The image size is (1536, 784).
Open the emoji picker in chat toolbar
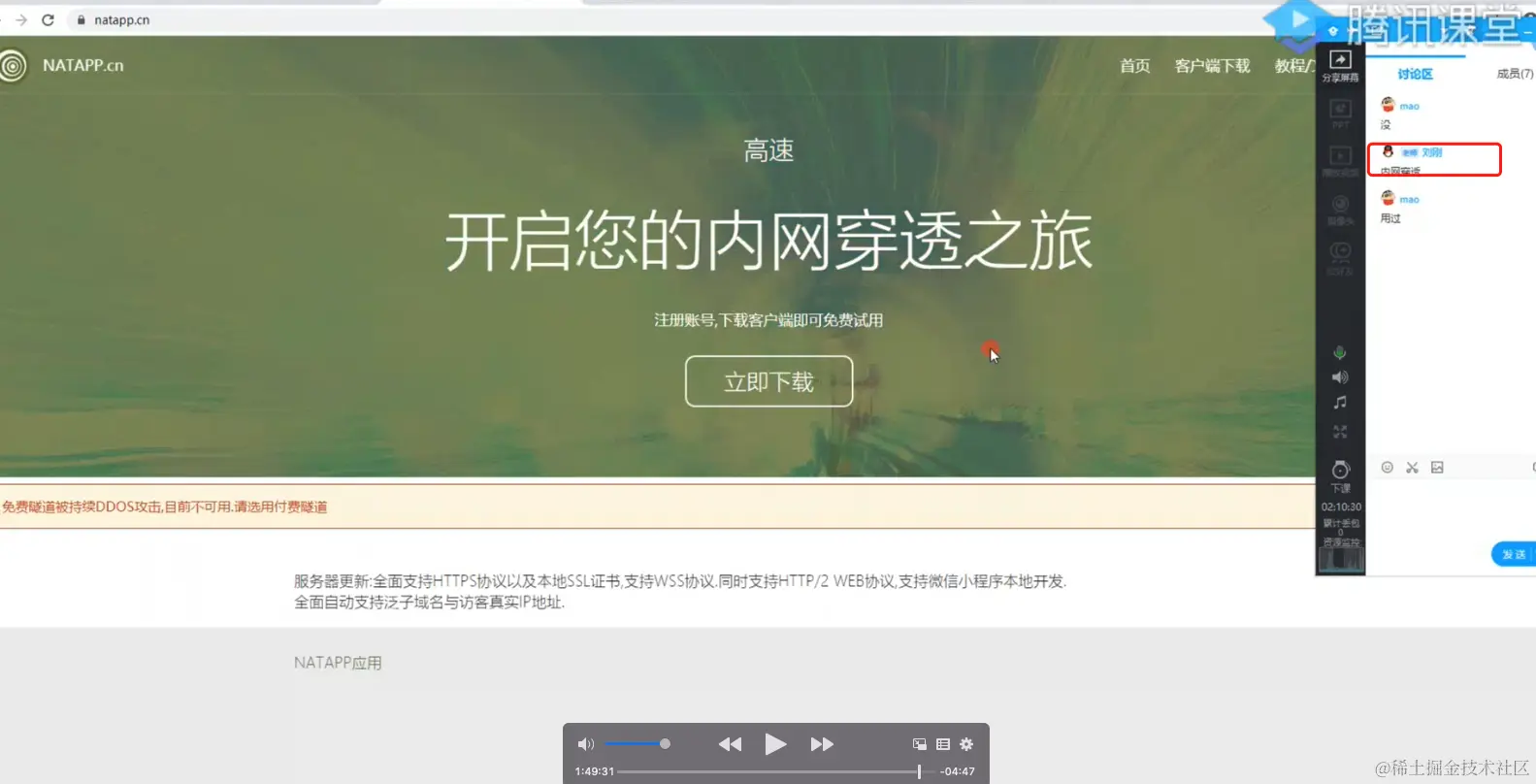(x=1388, y=468)
